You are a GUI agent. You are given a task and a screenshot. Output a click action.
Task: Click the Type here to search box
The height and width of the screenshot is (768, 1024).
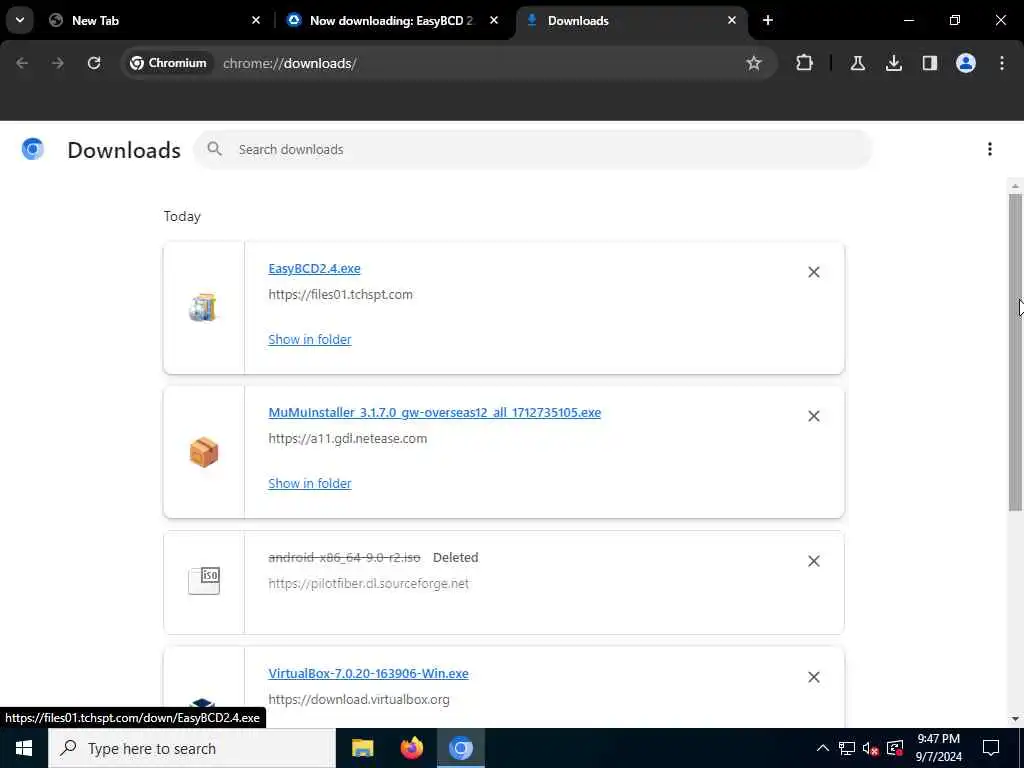[191, 748]
